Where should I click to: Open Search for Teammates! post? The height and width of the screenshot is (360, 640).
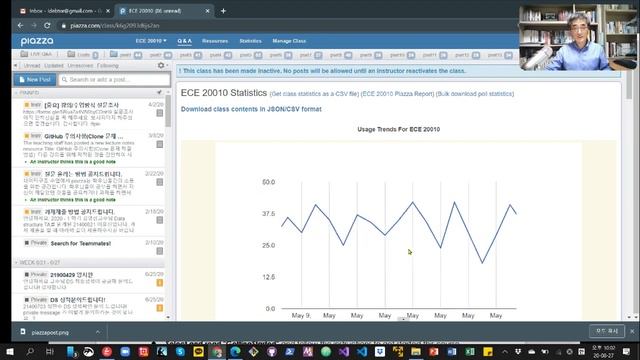pyautogui.click(x=89, y=247)
